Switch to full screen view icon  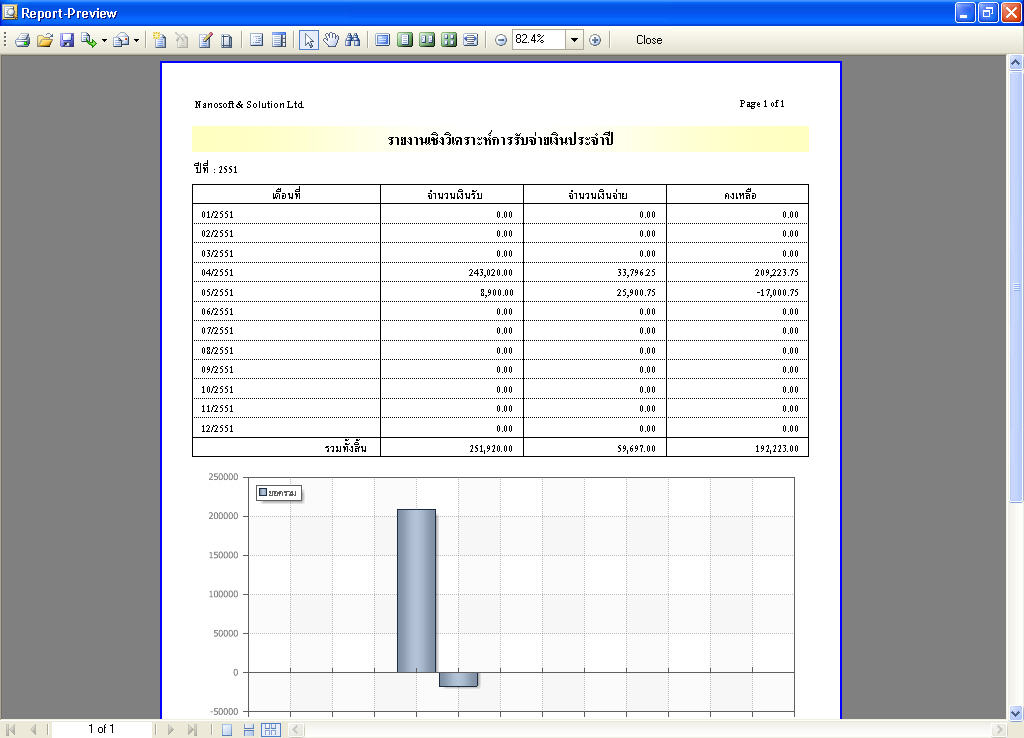click(383, 40)
